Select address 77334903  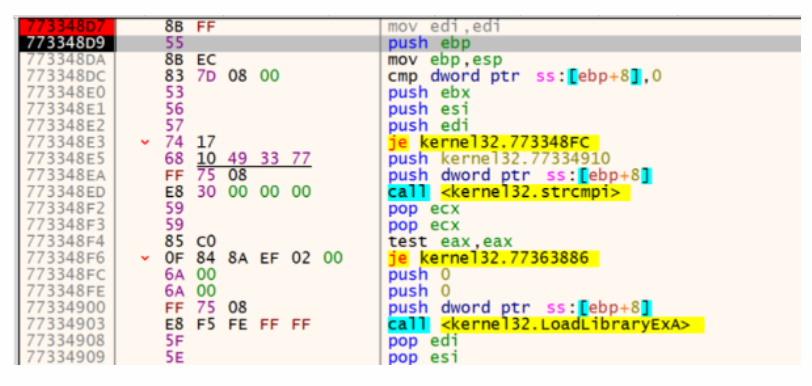click(x=66, y=324)
